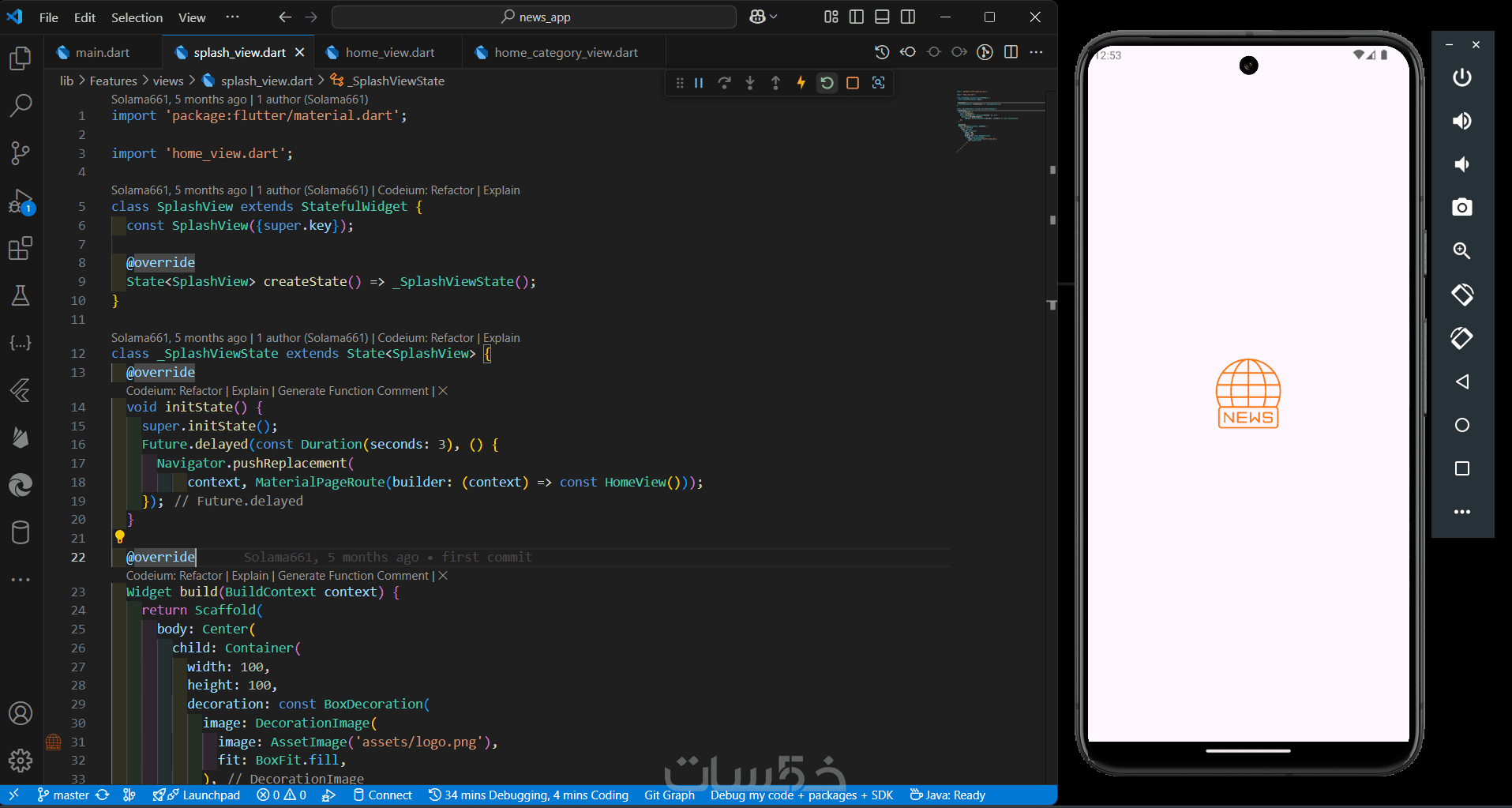Screen dimensions: 1512x808
Task: Click the master branch in status bar
Action: [x=63, y=795]
